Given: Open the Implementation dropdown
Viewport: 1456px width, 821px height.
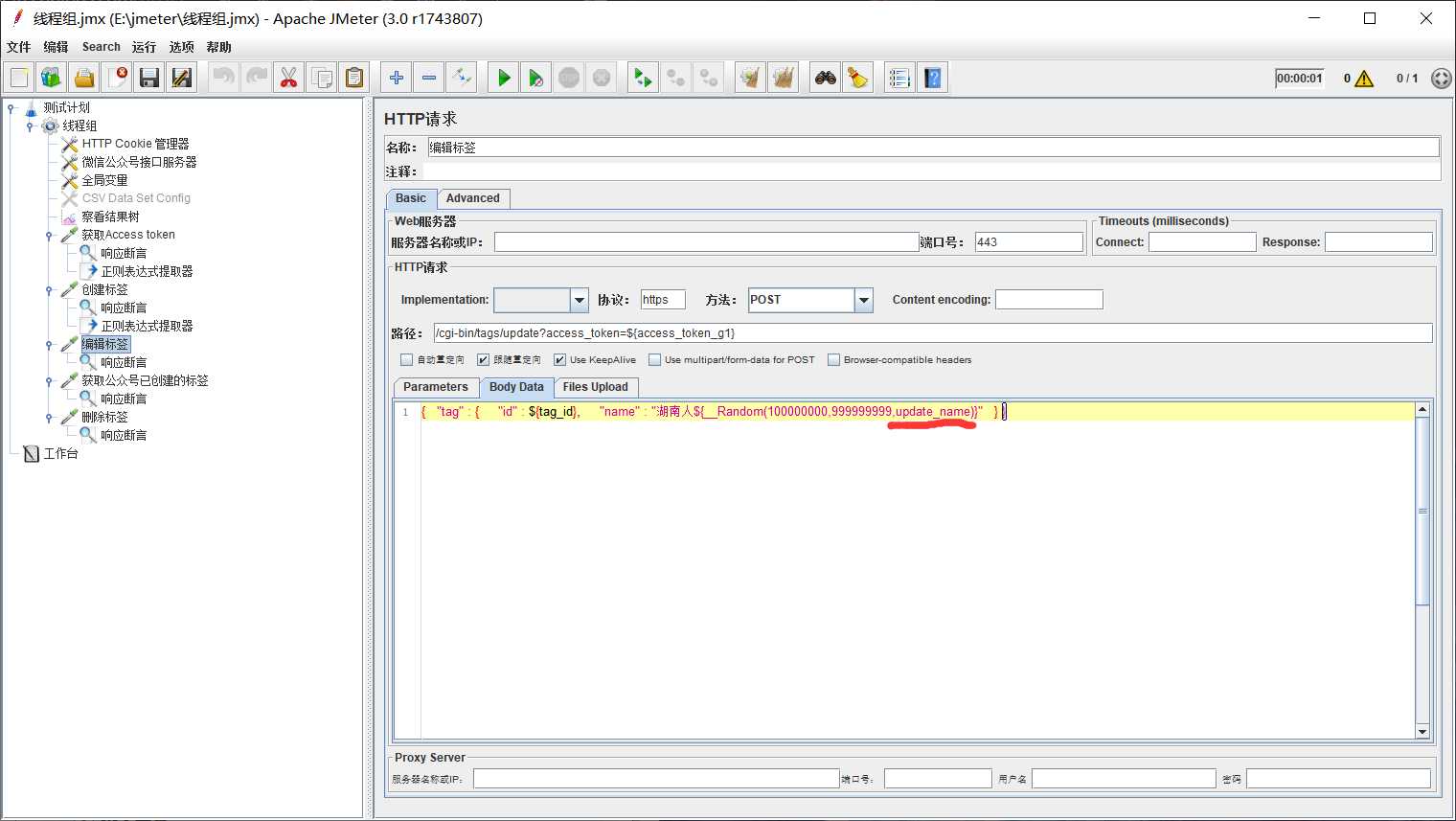Looking at the screenshot, I should [x=580, y=301].
